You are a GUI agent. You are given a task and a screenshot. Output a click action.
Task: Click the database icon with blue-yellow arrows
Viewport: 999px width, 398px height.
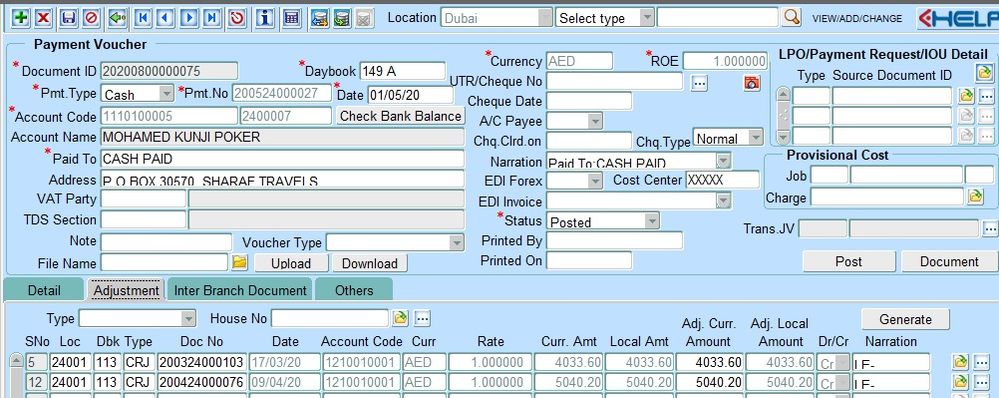[x=320, y=18]
